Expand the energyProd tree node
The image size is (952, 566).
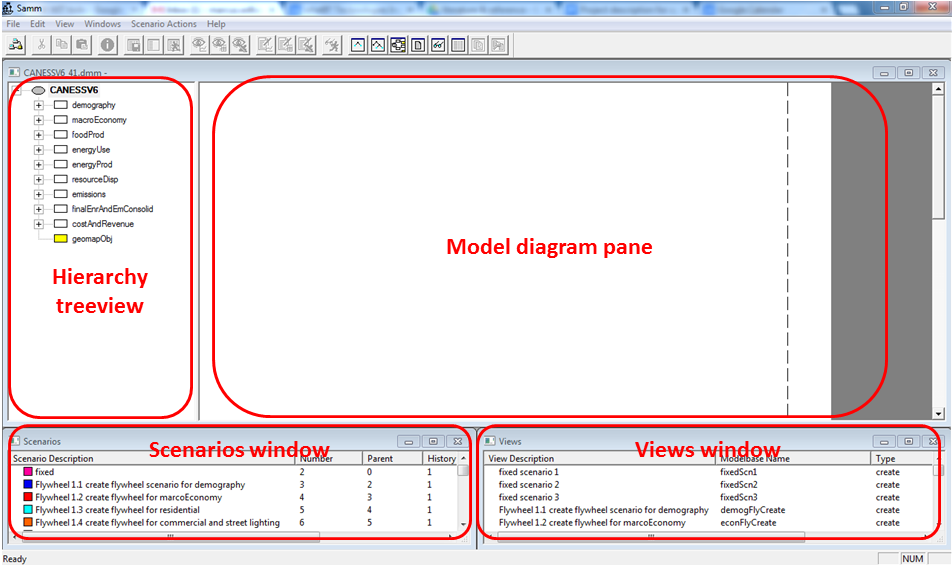pos(38,165)
